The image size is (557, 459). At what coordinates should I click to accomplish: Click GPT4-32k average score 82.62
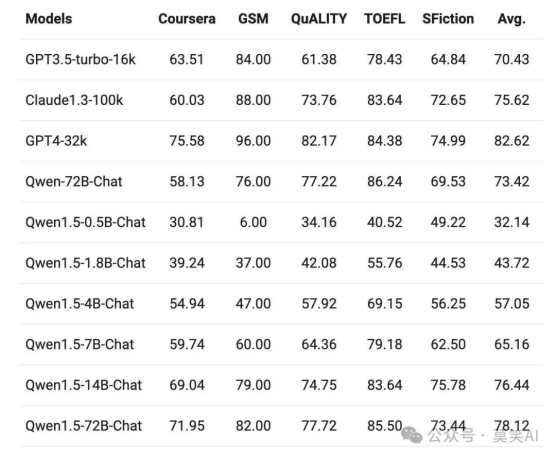pyautogui.click(x=512, y=141)
